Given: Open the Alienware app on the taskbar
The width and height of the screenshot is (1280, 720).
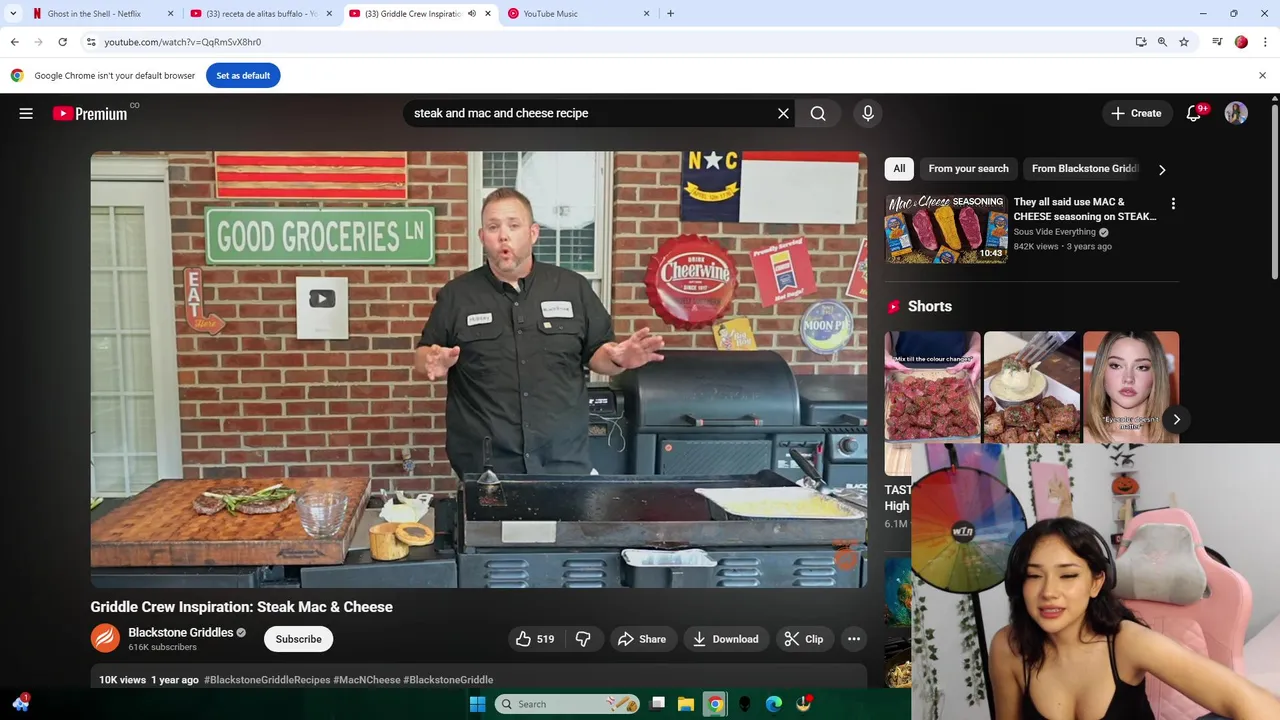Looking at the screenshot, I should click(745, 704).
